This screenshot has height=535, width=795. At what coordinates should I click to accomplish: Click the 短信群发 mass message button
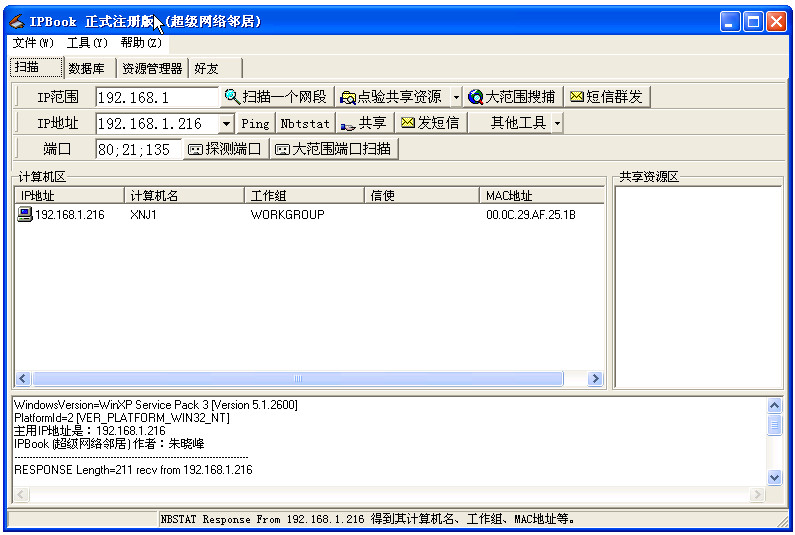pyautogui.click(x=607, y=96)
